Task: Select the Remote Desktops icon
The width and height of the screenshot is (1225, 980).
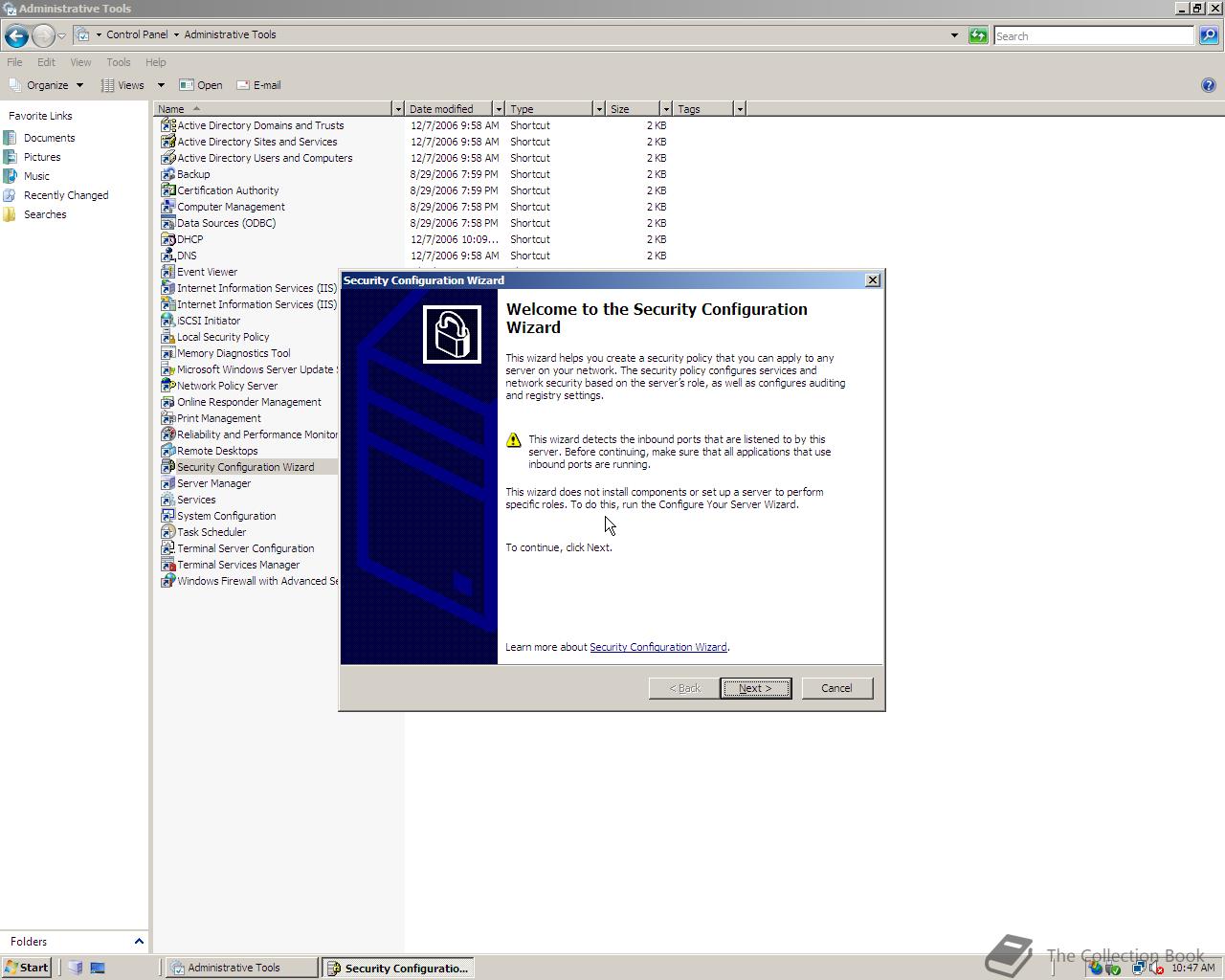Action: tap(167, 451)
